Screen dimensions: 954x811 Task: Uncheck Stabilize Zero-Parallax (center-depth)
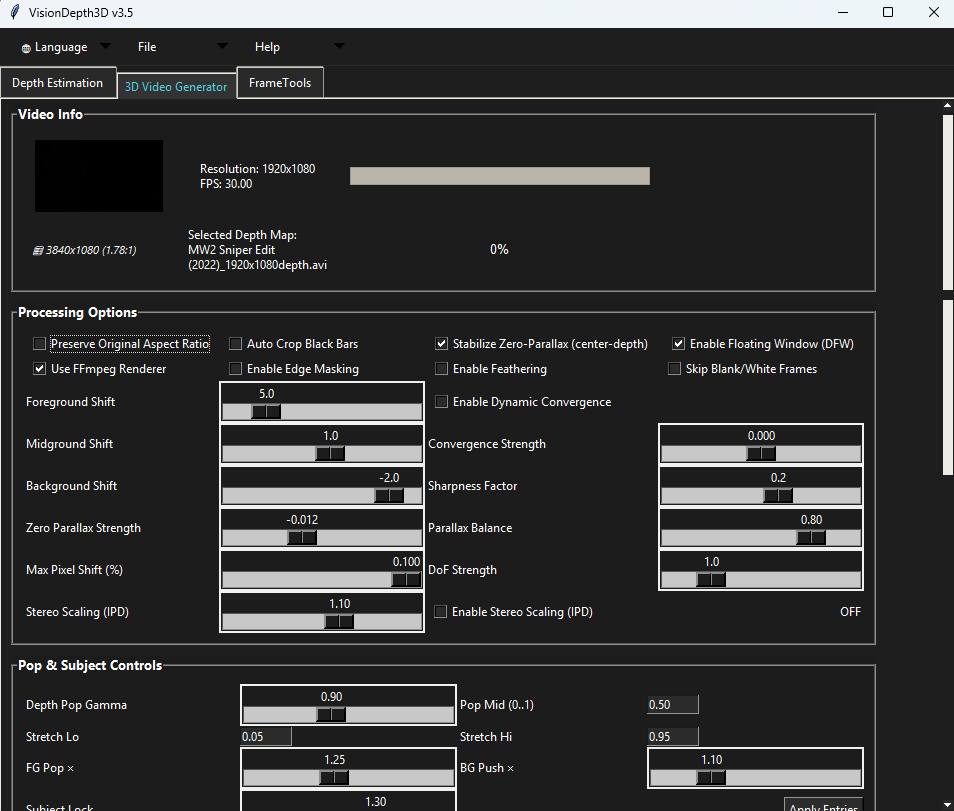(442, 344)
